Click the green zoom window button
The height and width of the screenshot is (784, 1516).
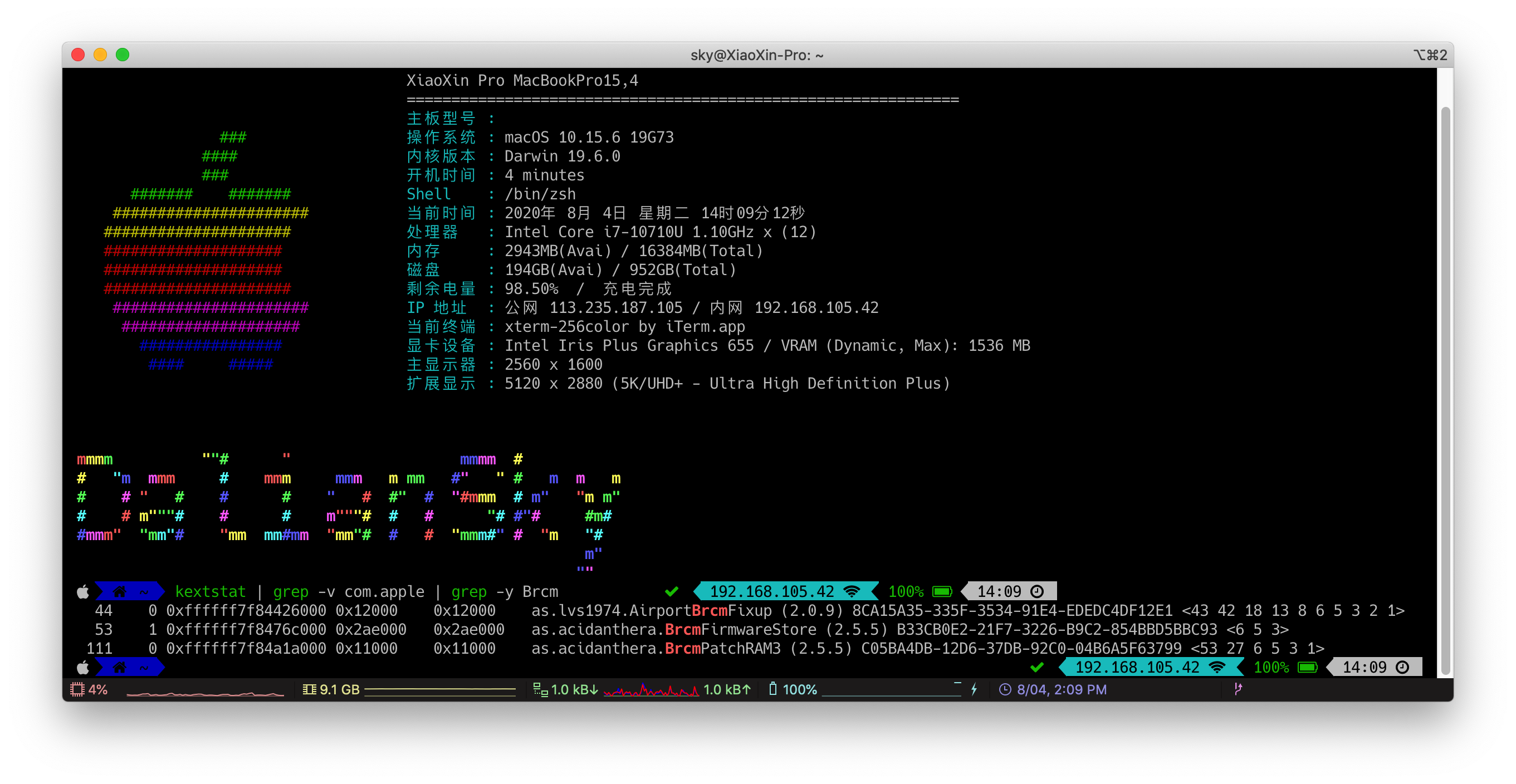pos(123,55)
